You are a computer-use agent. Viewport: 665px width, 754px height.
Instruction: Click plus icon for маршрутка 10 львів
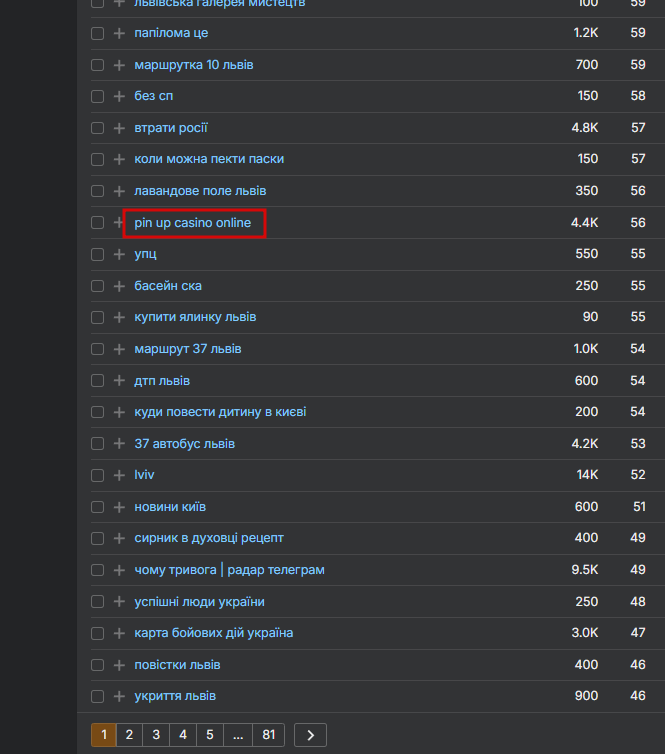point(119,65)
